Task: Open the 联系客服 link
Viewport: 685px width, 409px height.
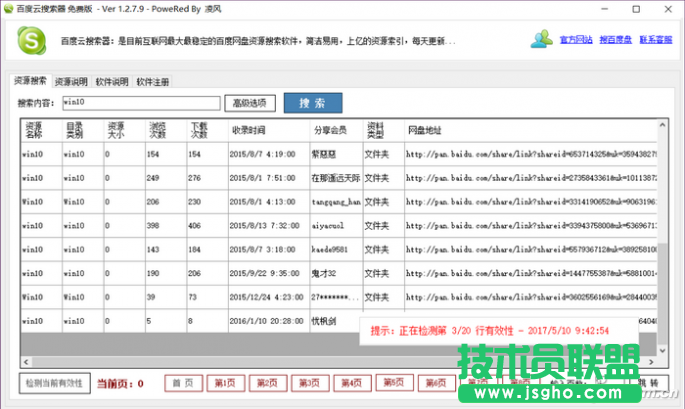Action: (656, 40)
